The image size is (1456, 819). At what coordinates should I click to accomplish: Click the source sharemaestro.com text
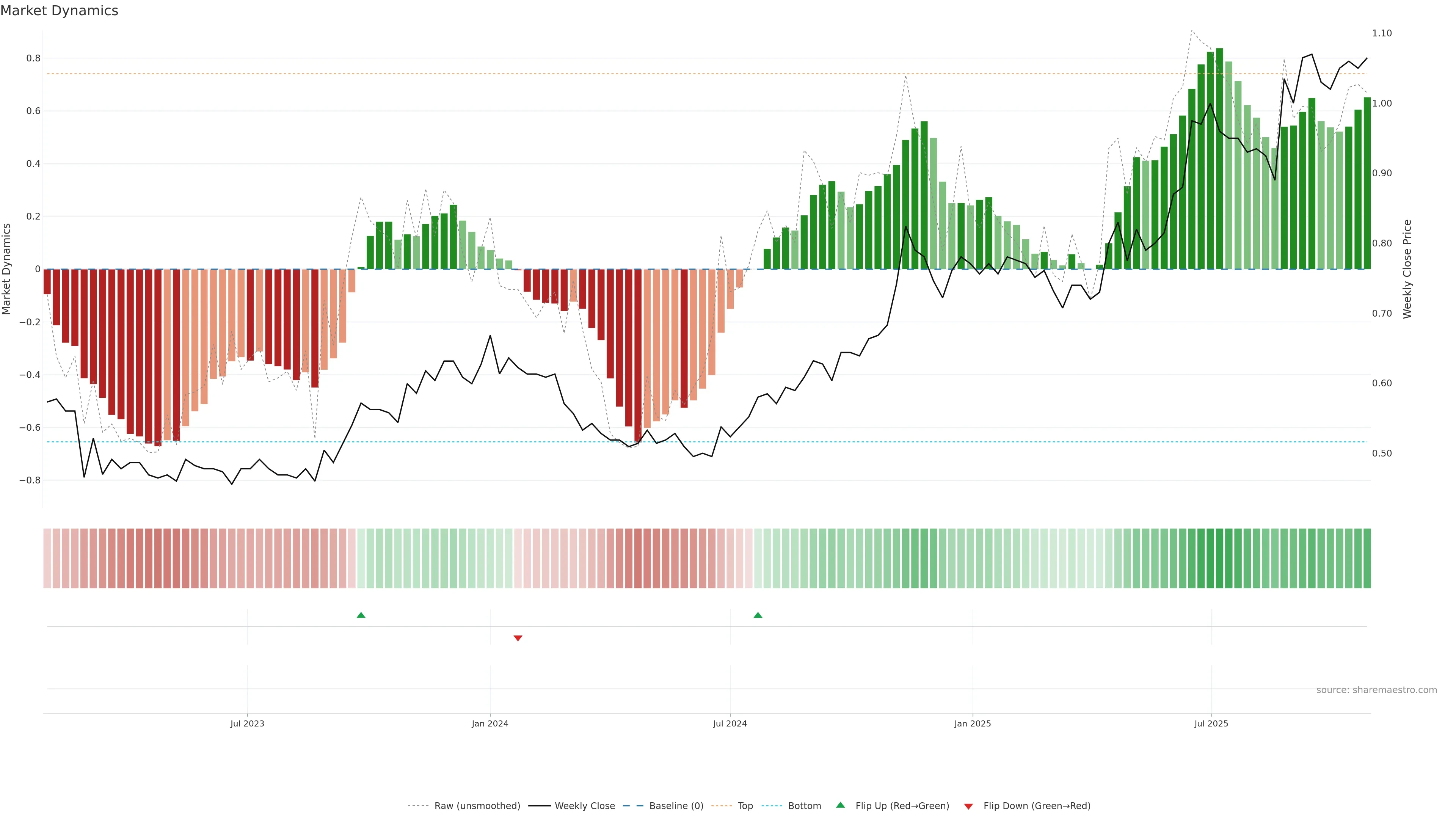[1376, 690]
